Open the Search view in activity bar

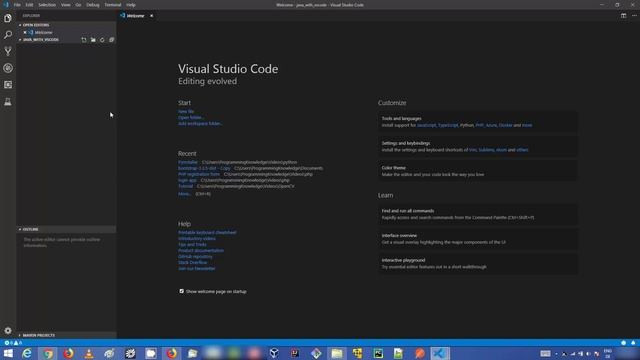click(x=8, y=35)
